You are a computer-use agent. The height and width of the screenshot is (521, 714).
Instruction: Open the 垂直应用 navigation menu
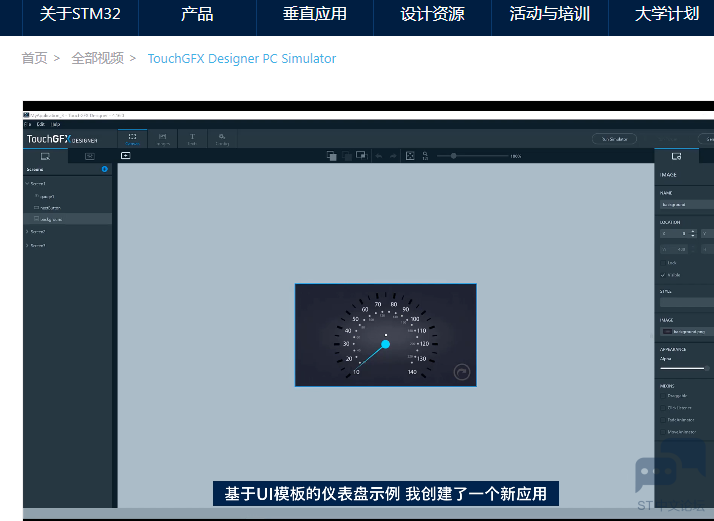pyautogui.click(x=315, y=14)
